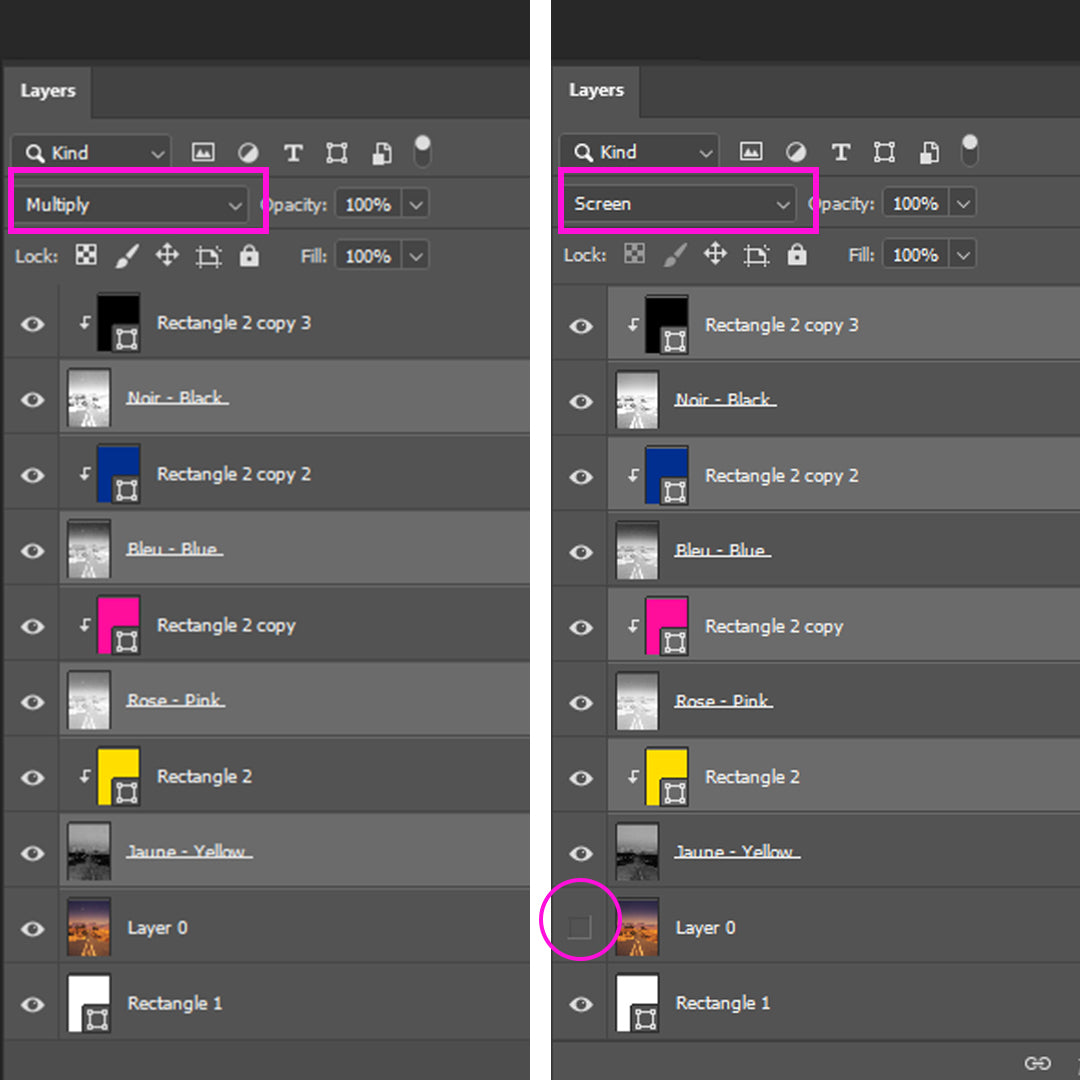Image resolution: width=1080 pixels, height=1080 pixels.
Task: Toggle the layer filtering switch in the right panel
Action: (x=969, y=151)
